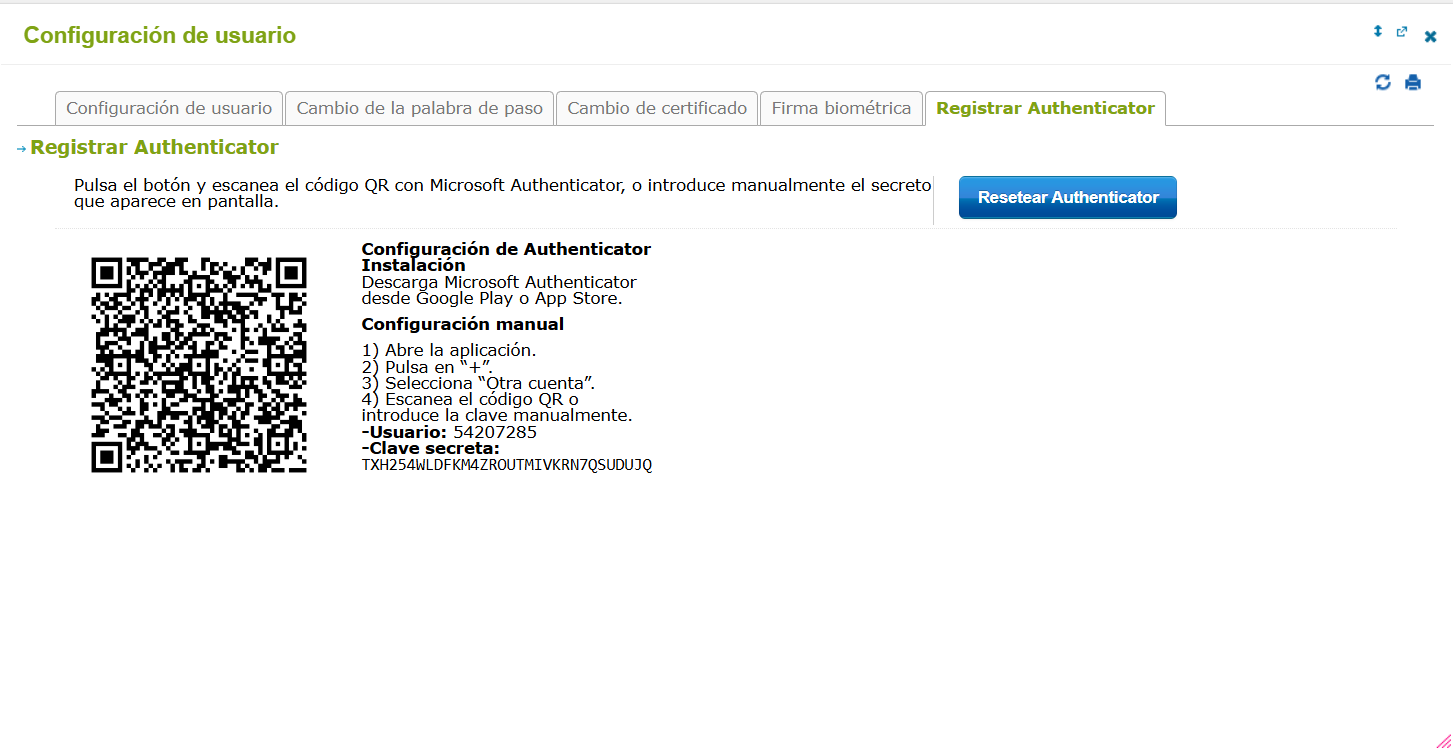
Task: Switch to Cambio de la palabra de paso tab
Action: pyautogui.click(x=420, y=108)
